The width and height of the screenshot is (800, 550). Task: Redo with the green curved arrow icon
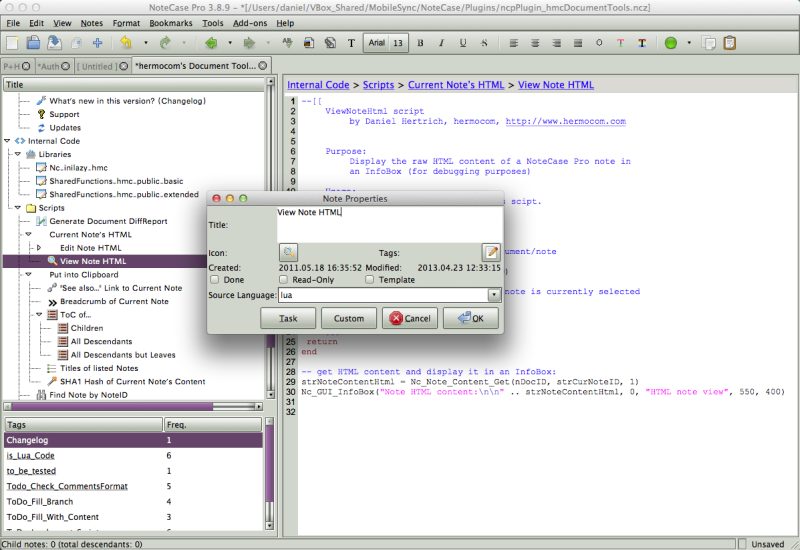165,43
